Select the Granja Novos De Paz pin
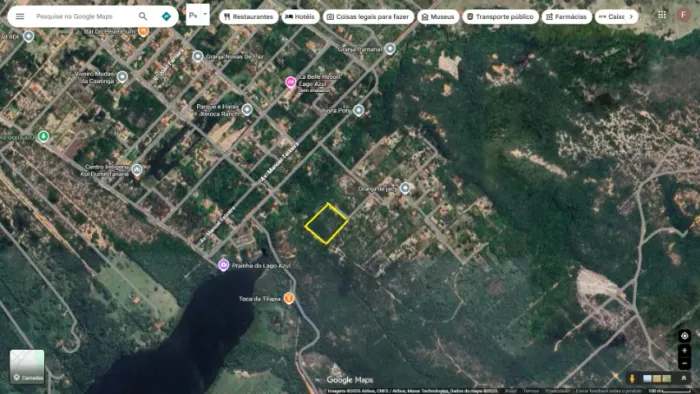Viewport: 700px width, 394px height. (198, 56)
